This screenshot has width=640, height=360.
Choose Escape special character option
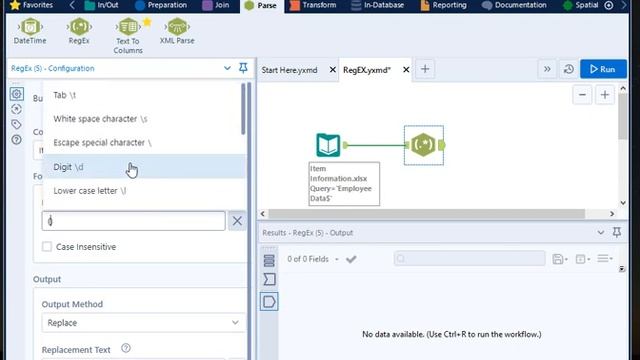pos(143,142)
